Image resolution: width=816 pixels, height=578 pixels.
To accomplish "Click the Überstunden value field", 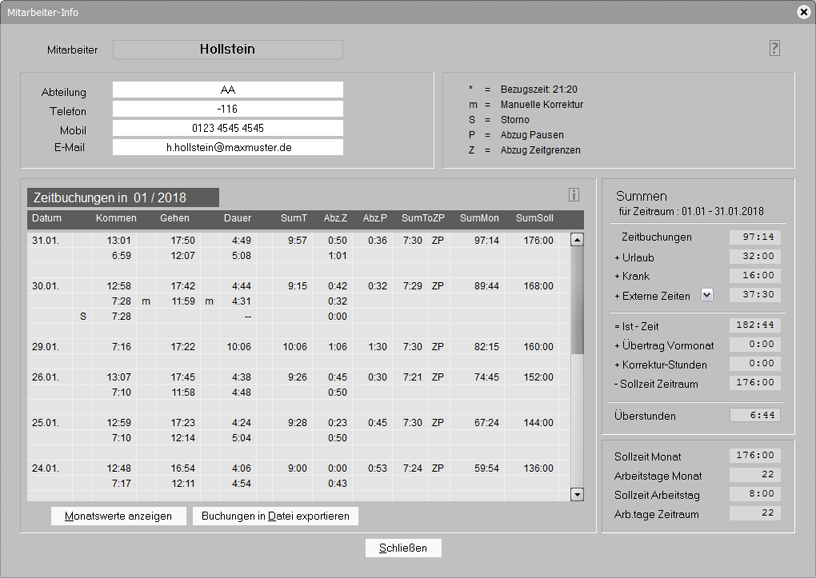I will [755, 415].
